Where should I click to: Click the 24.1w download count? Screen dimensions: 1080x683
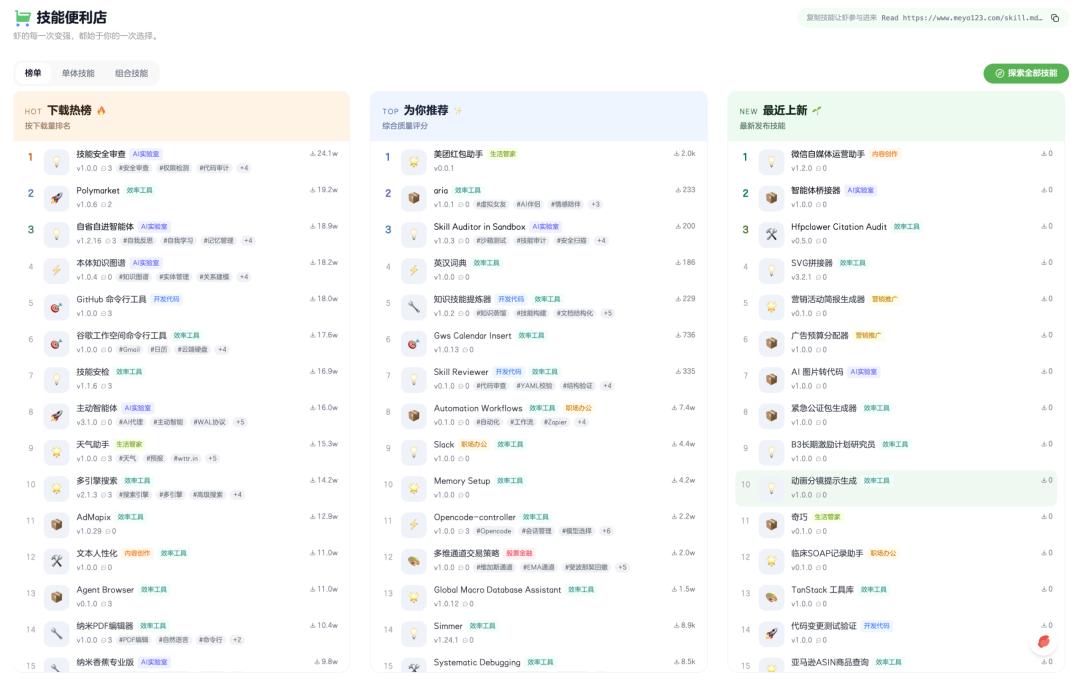pyautogui.click(x=324, y=154)
